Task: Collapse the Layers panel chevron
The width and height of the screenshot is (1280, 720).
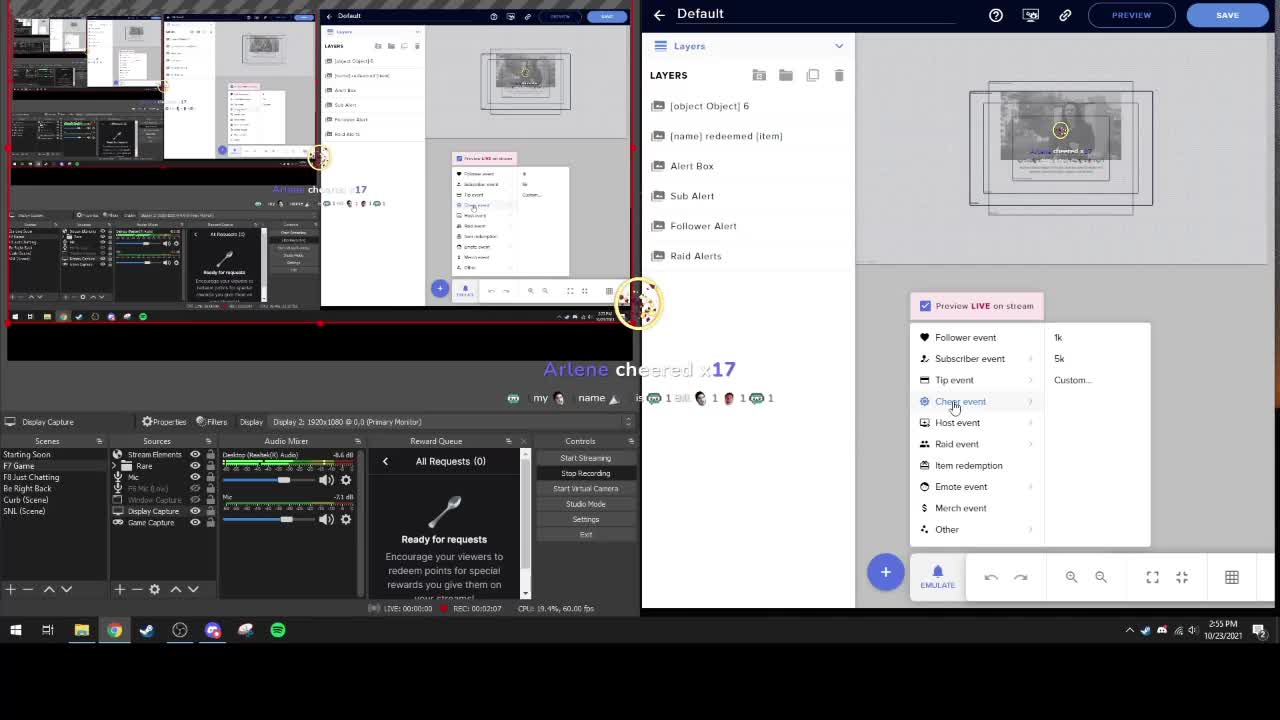Action: point(839,46)
